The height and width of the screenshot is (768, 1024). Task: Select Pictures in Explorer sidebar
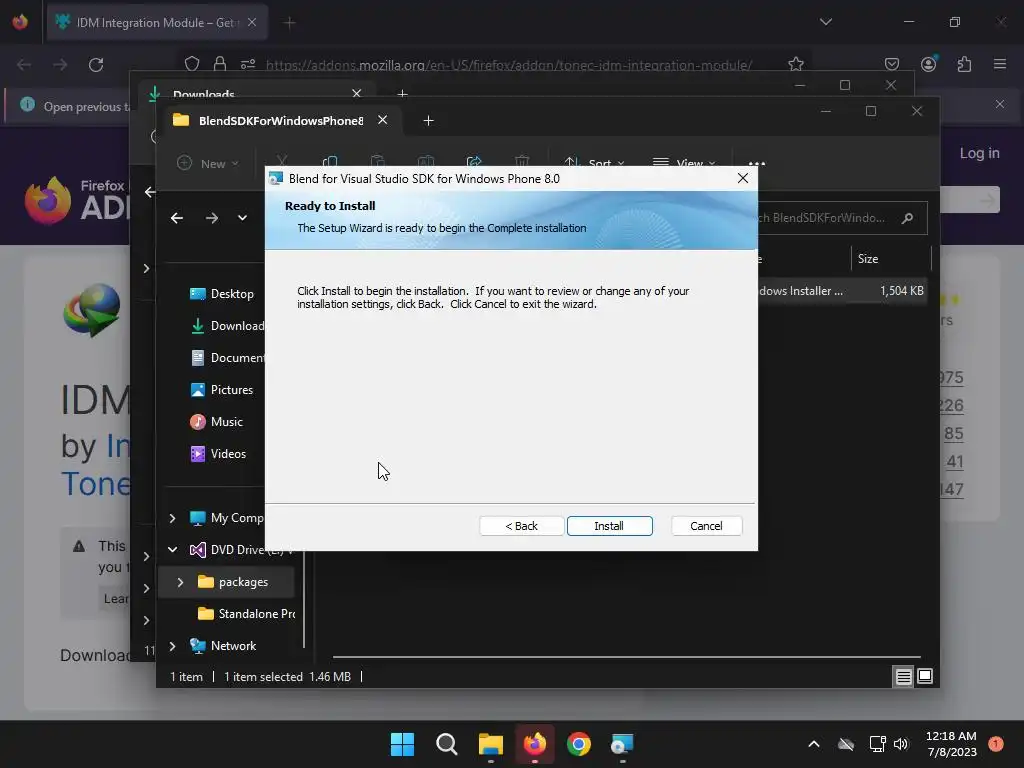pos(222,390)
